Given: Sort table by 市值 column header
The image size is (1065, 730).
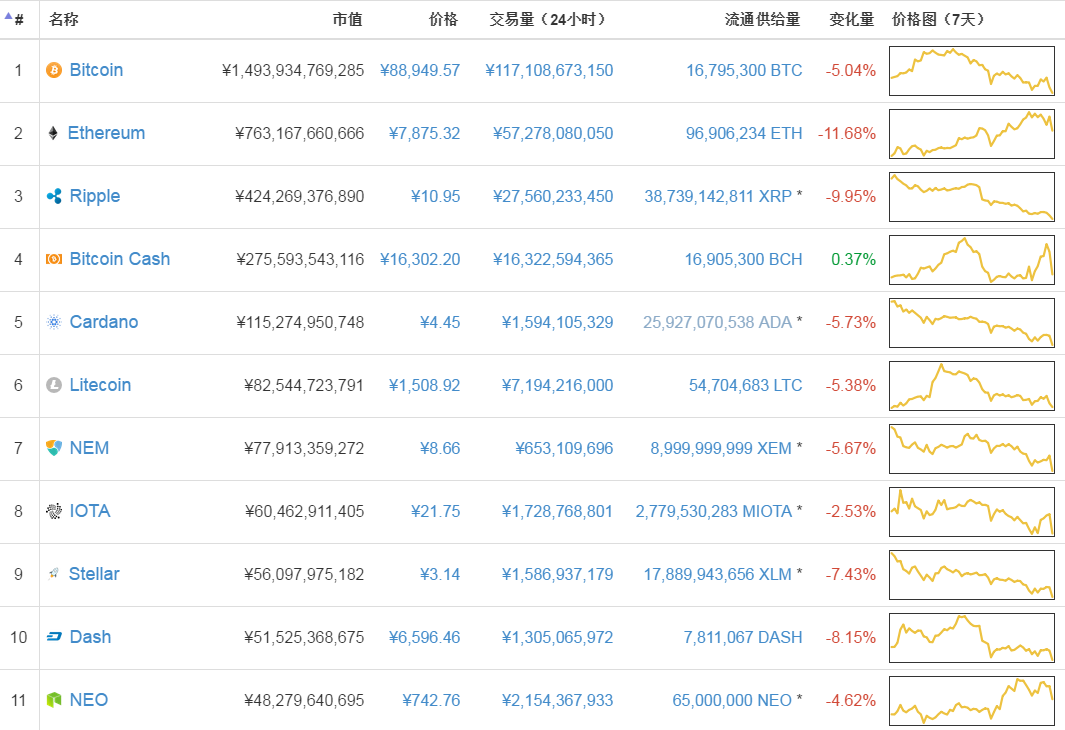Looking at the screenshot, I should click(x=347, y=19).
